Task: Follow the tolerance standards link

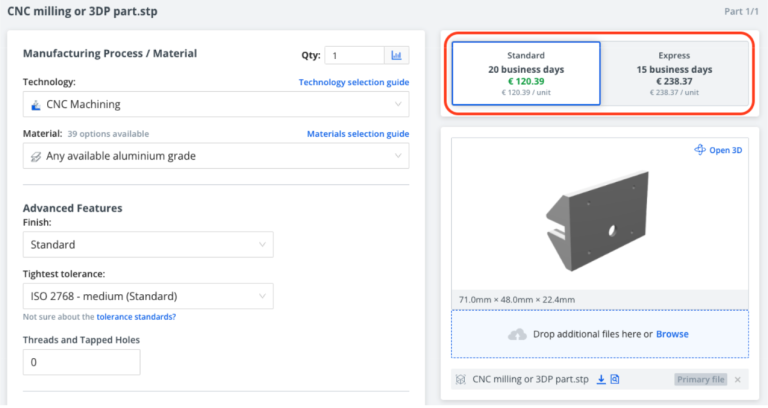Action: pos(136,317)
